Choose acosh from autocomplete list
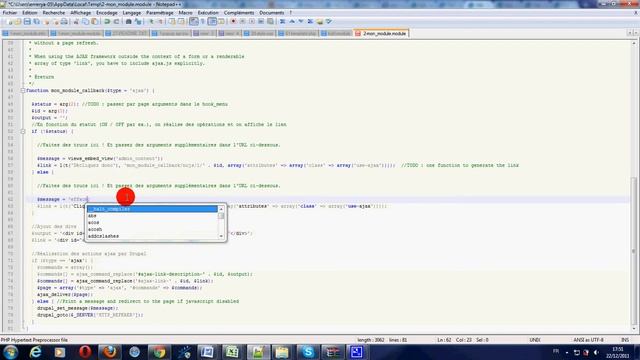The image size is (640, 360). [152, 229]
